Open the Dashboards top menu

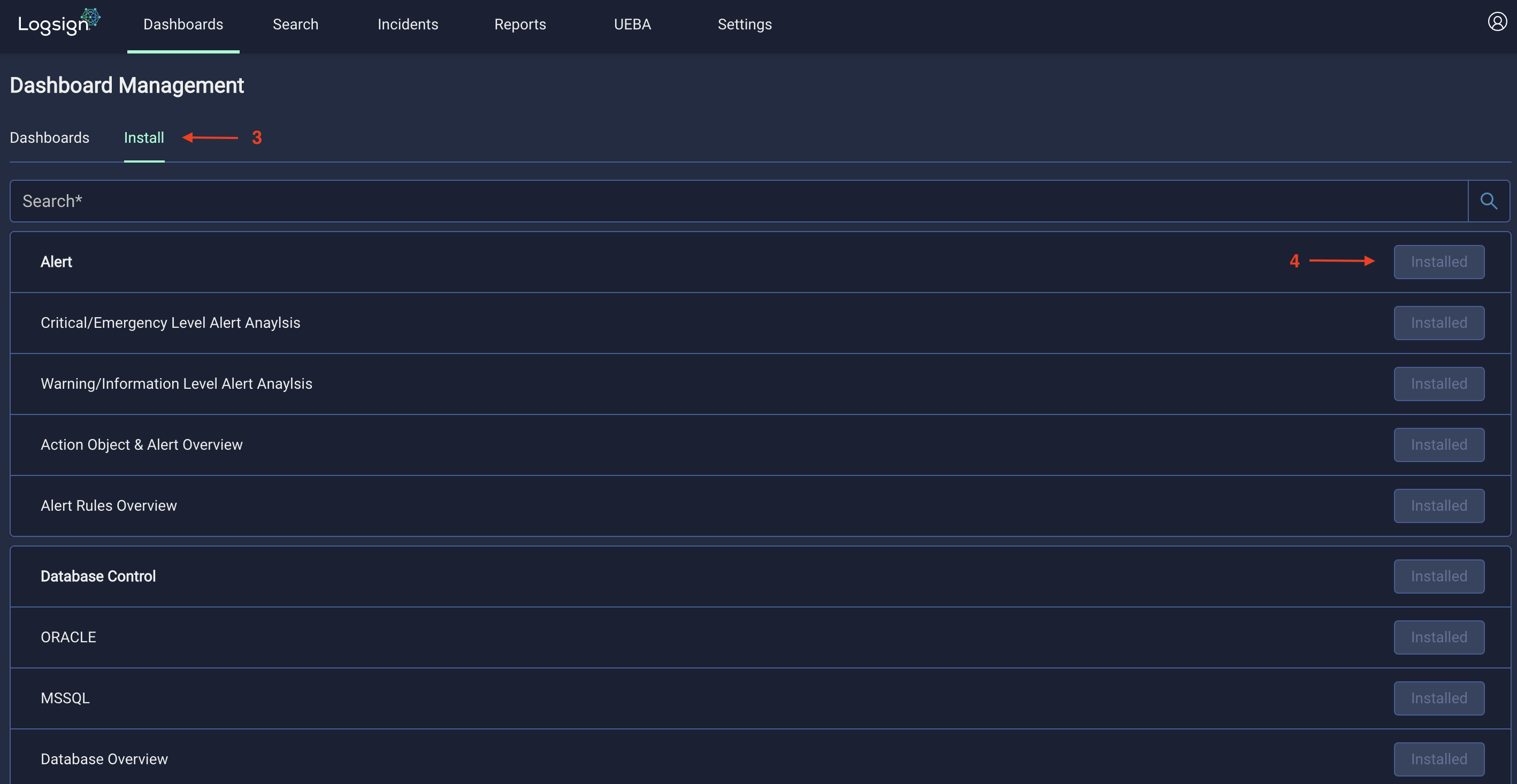183,24
